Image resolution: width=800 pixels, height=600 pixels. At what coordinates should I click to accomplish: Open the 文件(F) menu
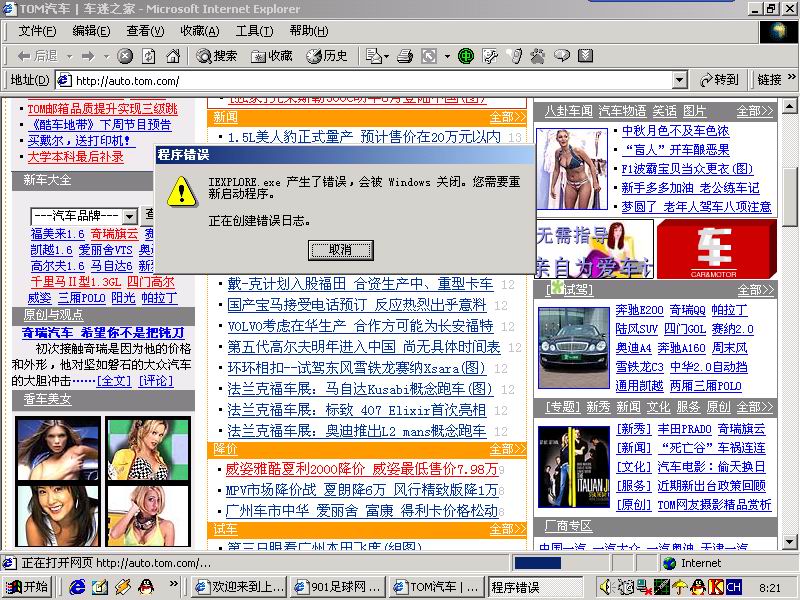click(x=37, y=31)
